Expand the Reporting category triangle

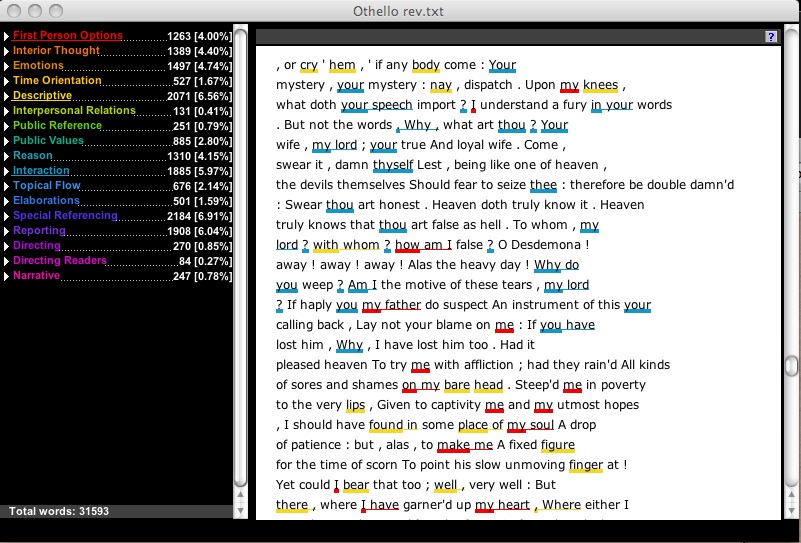[x=6, y=231]
